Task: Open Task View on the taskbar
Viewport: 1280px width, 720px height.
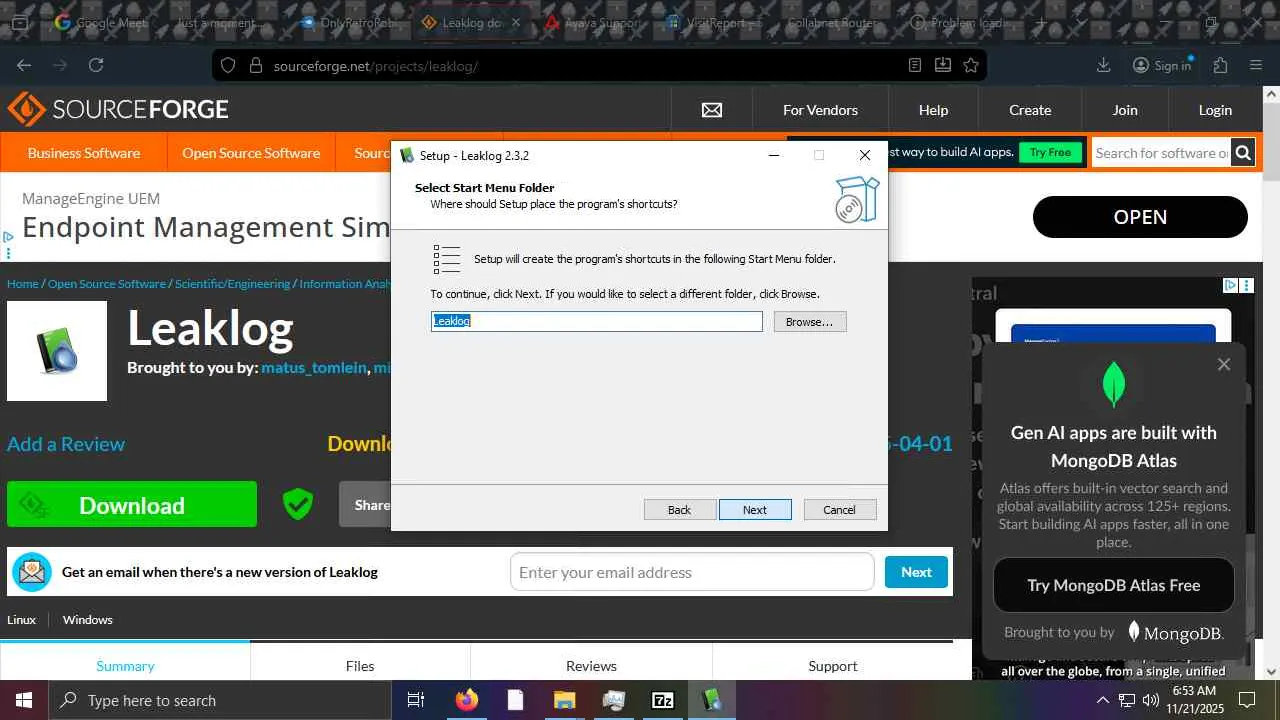Action: pos(416,700)
